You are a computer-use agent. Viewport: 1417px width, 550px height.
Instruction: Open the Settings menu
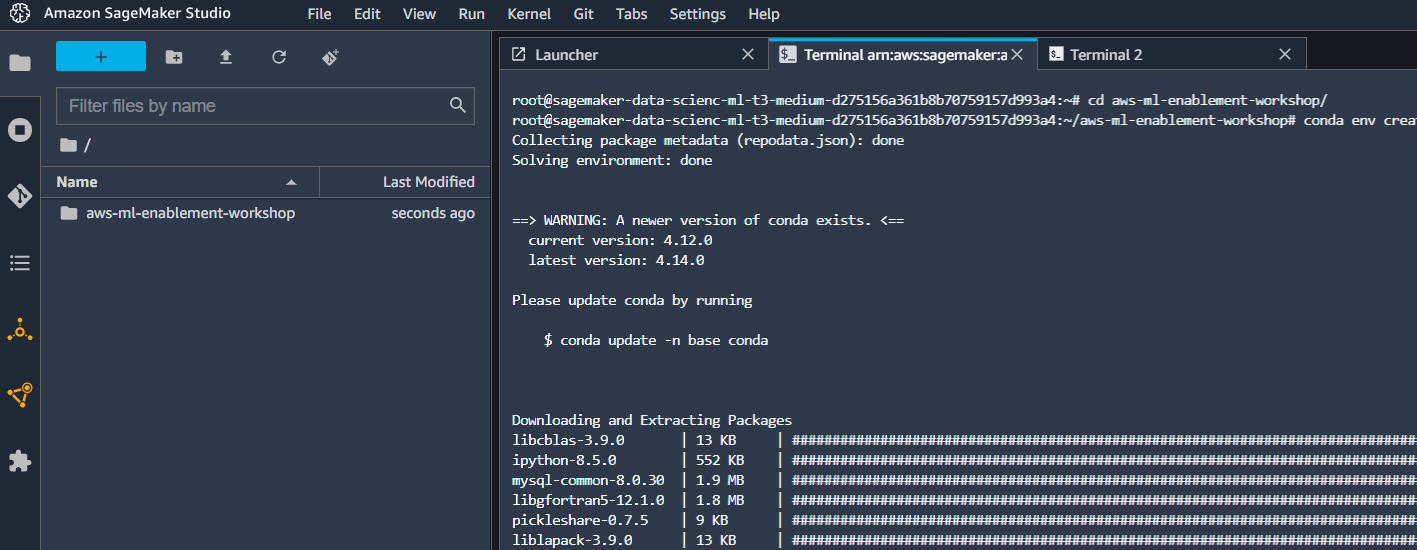698,14
